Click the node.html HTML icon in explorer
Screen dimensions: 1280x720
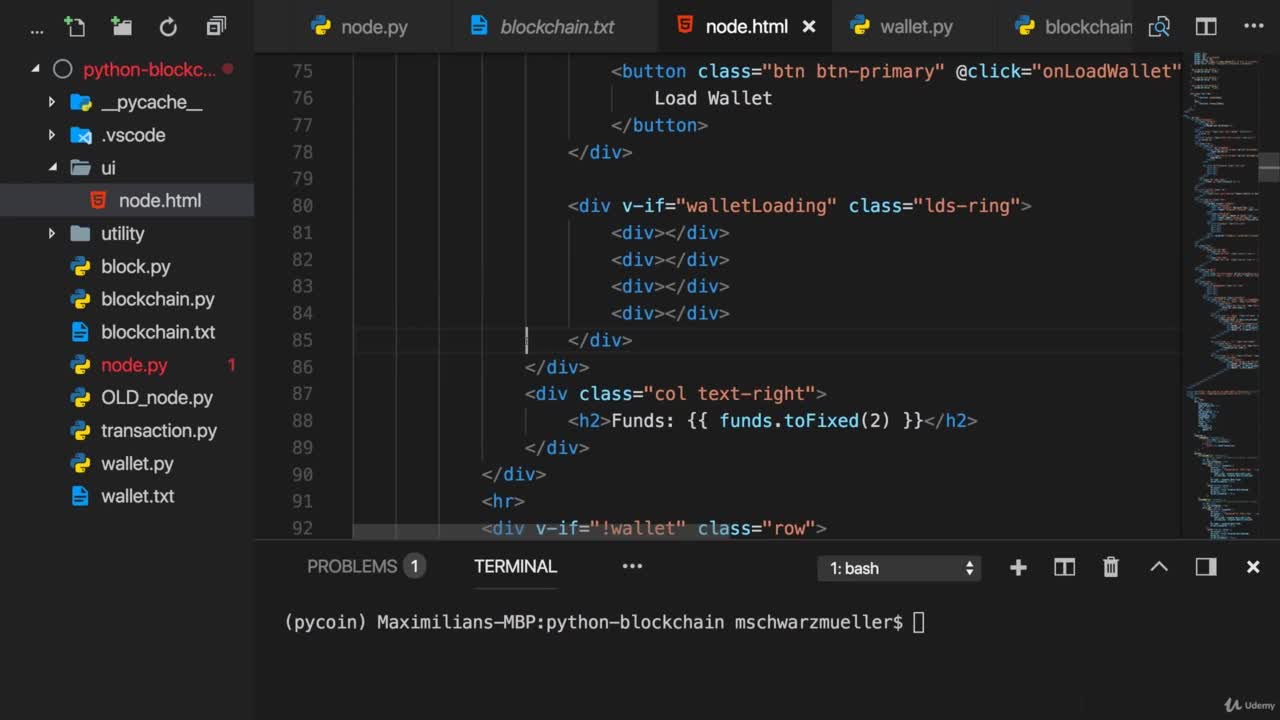98,200
